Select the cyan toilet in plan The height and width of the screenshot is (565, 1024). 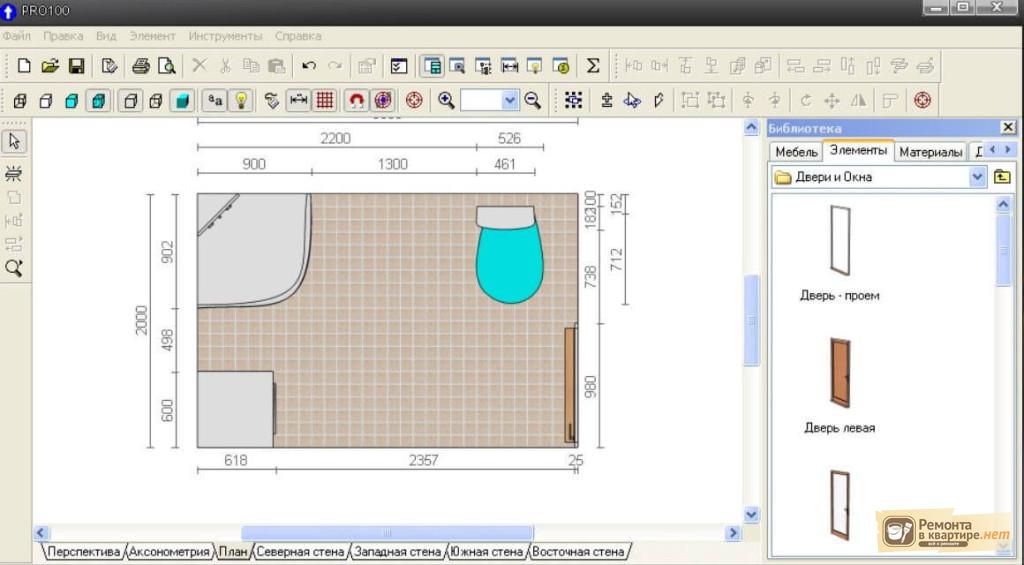click(x=509, y=255)
